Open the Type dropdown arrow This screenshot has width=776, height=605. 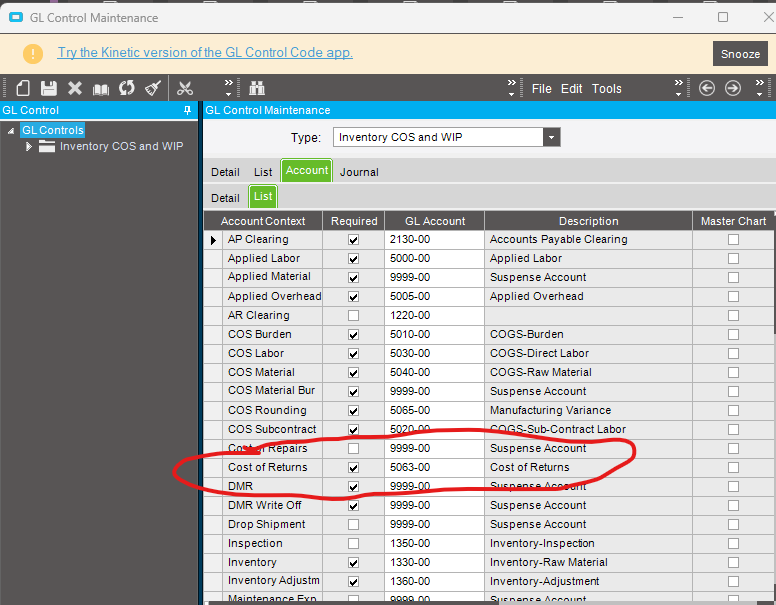[551, 137]
